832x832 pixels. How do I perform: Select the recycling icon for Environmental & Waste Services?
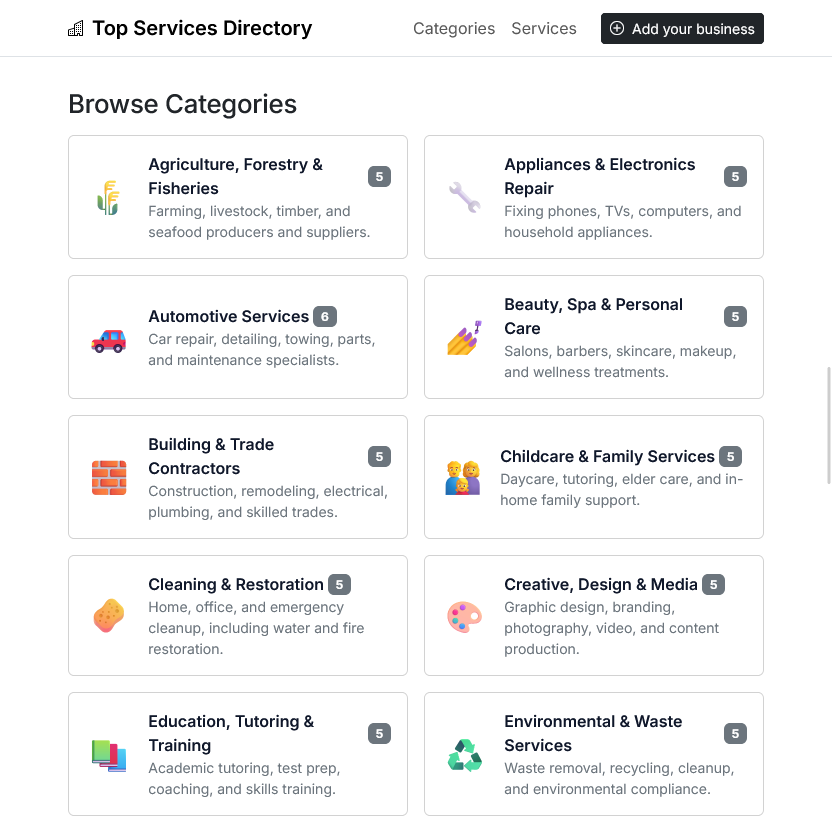464,753
